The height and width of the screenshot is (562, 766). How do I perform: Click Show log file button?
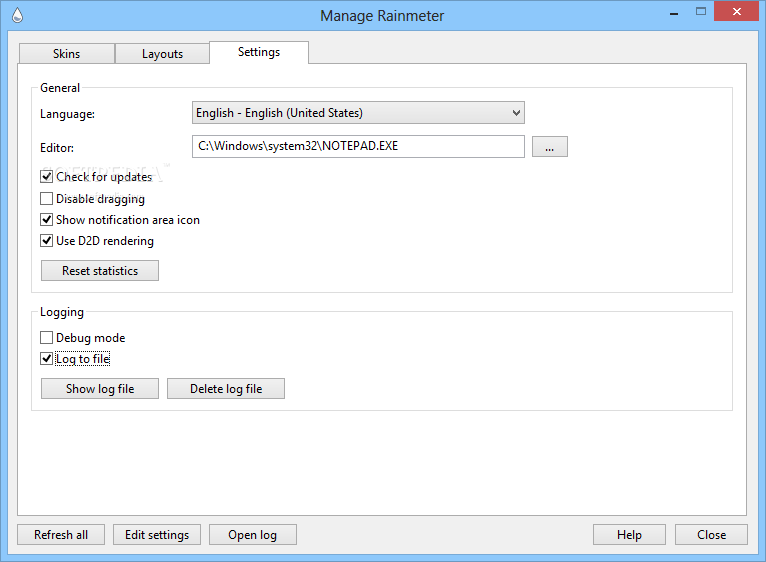[x=100, y=389]
